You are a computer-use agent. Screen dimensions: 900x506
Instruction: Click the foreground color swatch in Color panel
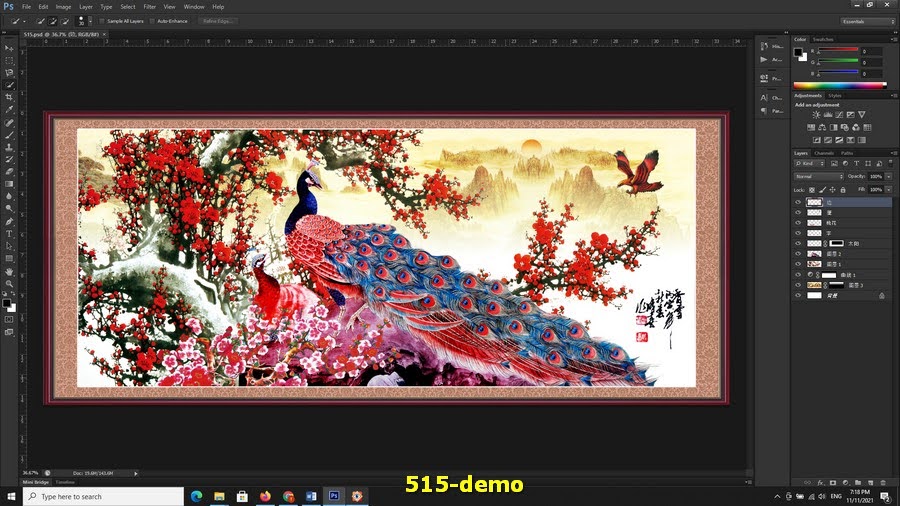797,52
